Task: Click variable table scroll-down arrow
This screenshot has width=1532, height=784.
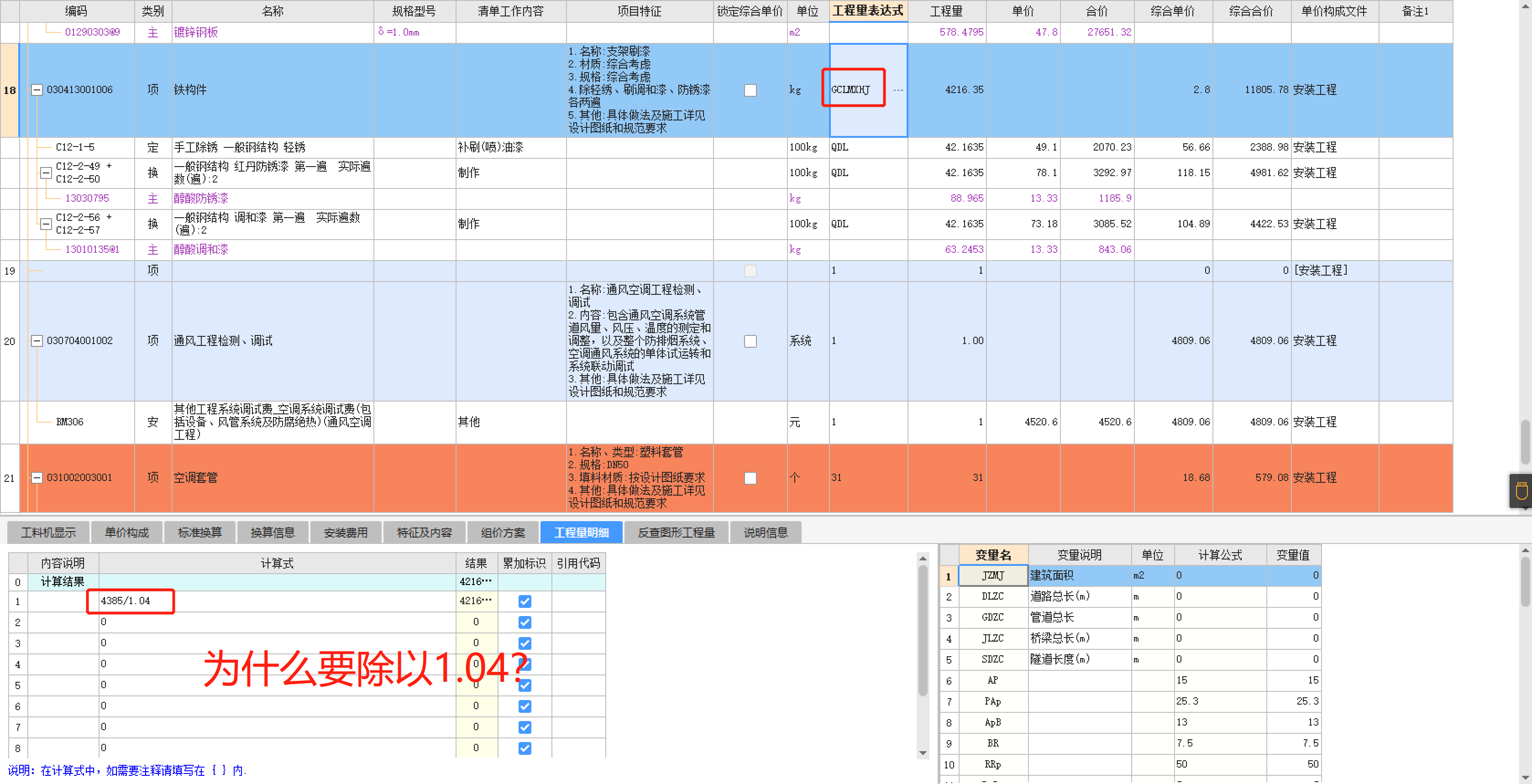Action: click(1526, 778)
